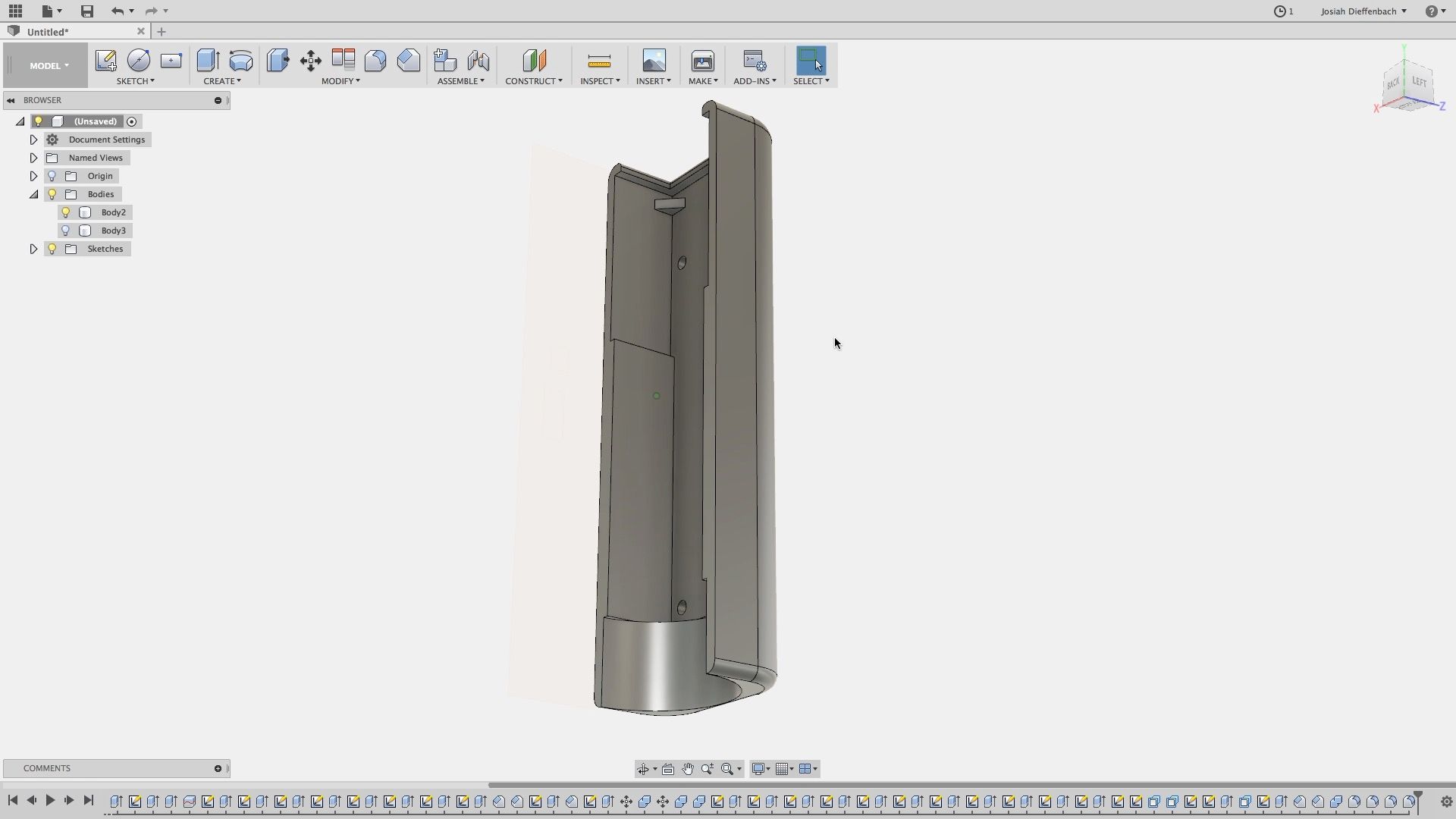Image resolution: width=1456 pixels, height=819 pixels.
Task: Click the Extrude tool icon
Action: pyautogui.click(x=208, y=61)
